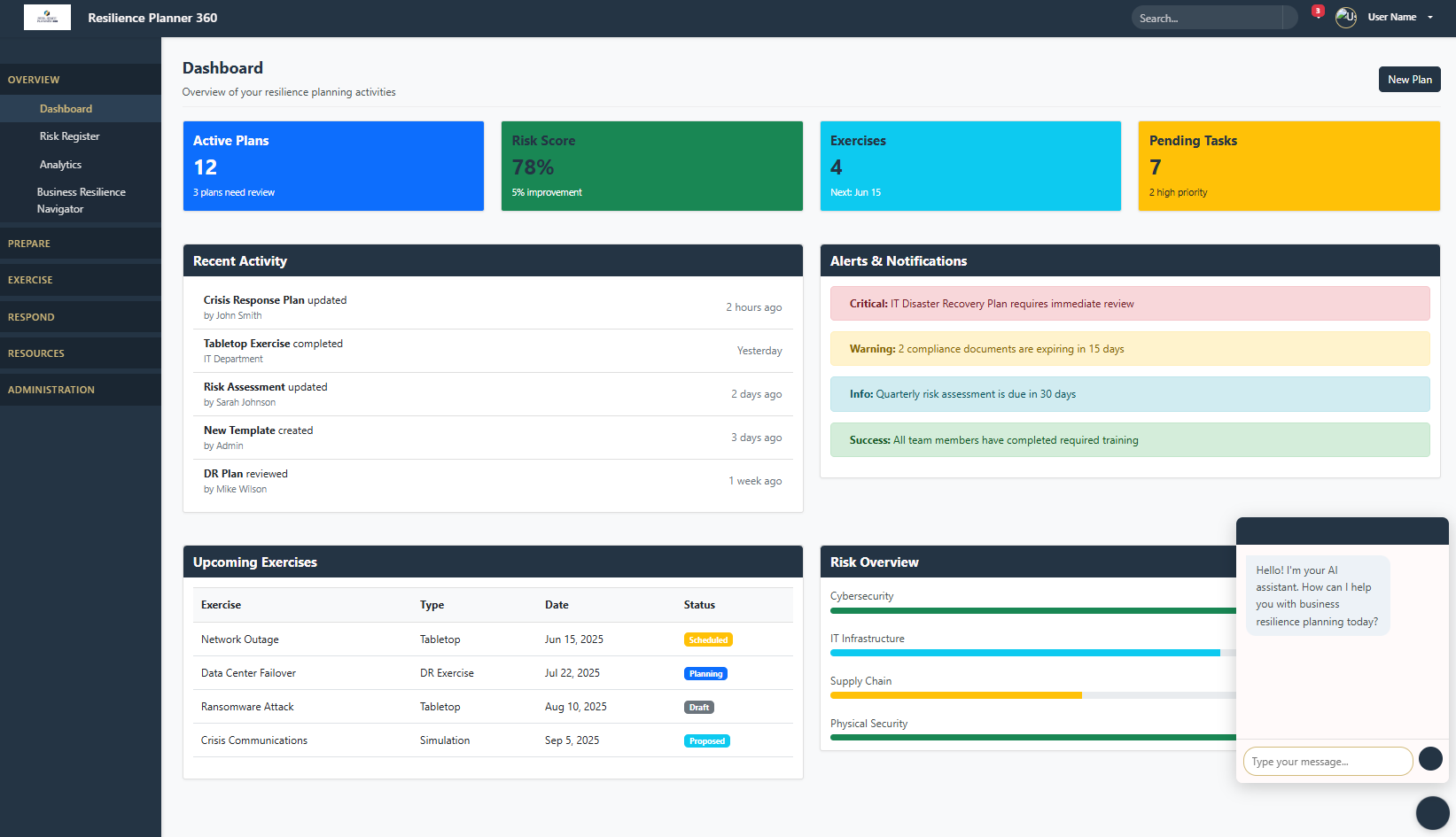Click the send button in the chat widget
Image resolution: width=1456 pixels, height=837 pixels.
pyautogui.click(x=1430, y=760)
